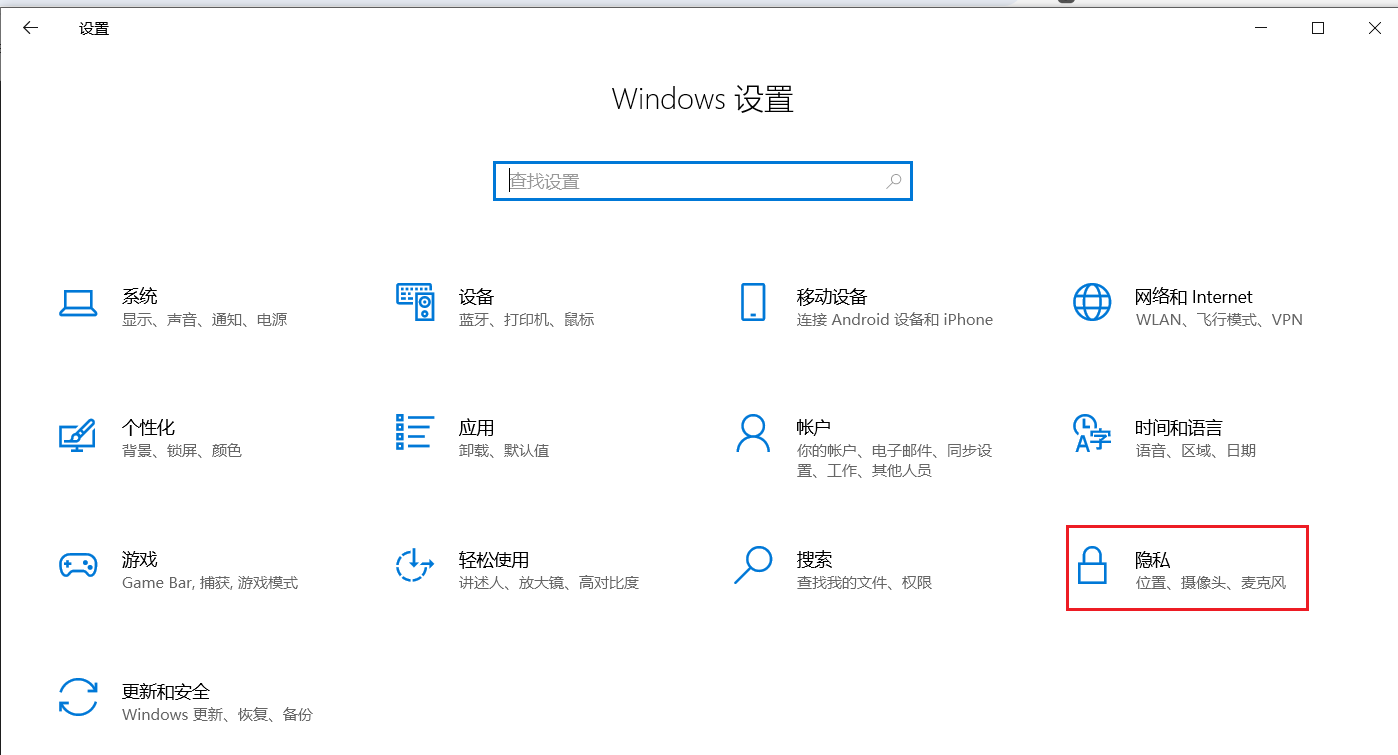The width and height of the screenshot is (1398, 755).
Task: Click the System monitor icon
Action: pyautogui.click(x=77, y=303)
